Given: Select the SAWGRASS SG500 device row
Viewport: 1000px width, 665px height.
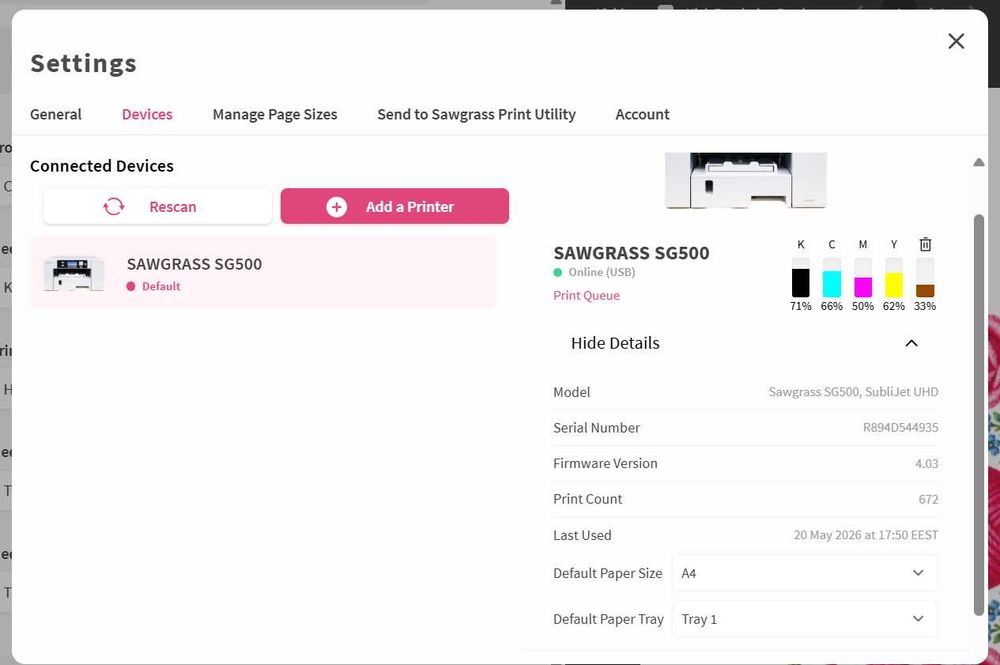Looking at the screenshot, I should 263,273.
